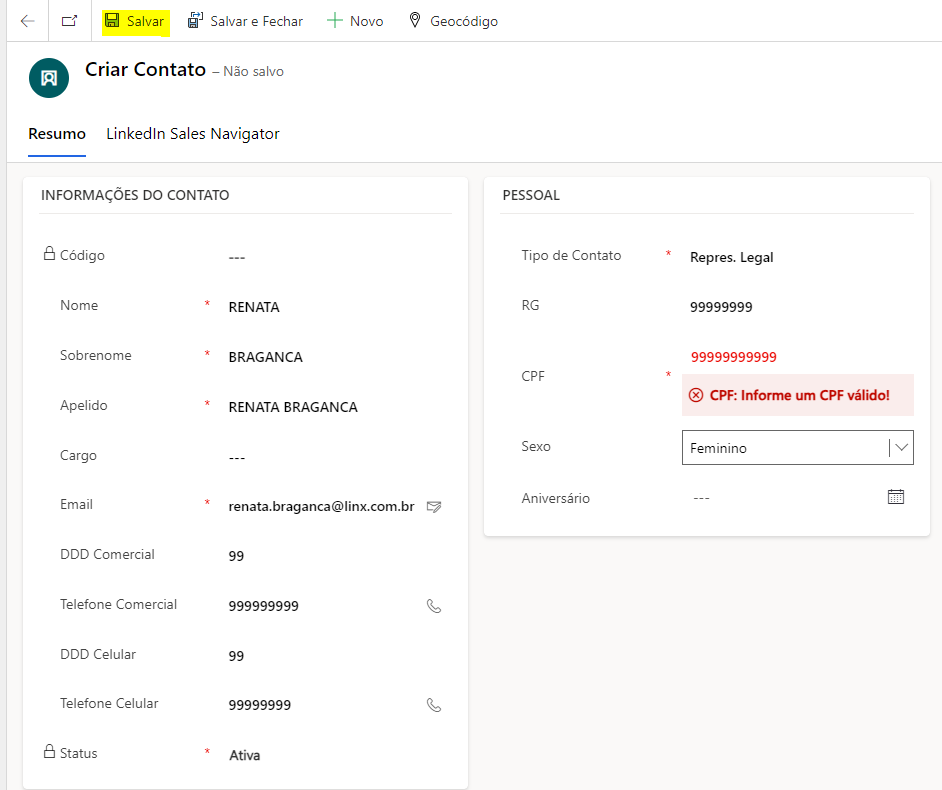Click the Salvar toolbar button
This screenshot has height=790, width=942.
pos(135,21)
